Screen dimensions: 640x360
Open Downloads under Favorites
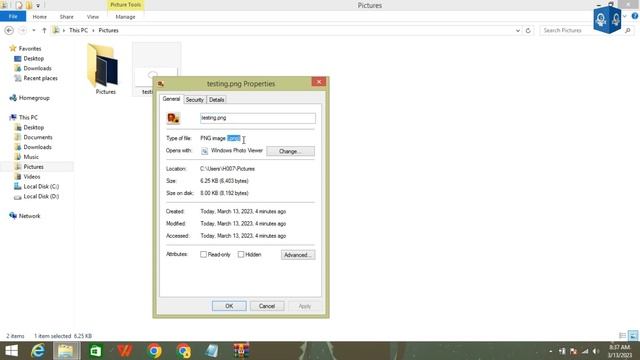[37, 68]
